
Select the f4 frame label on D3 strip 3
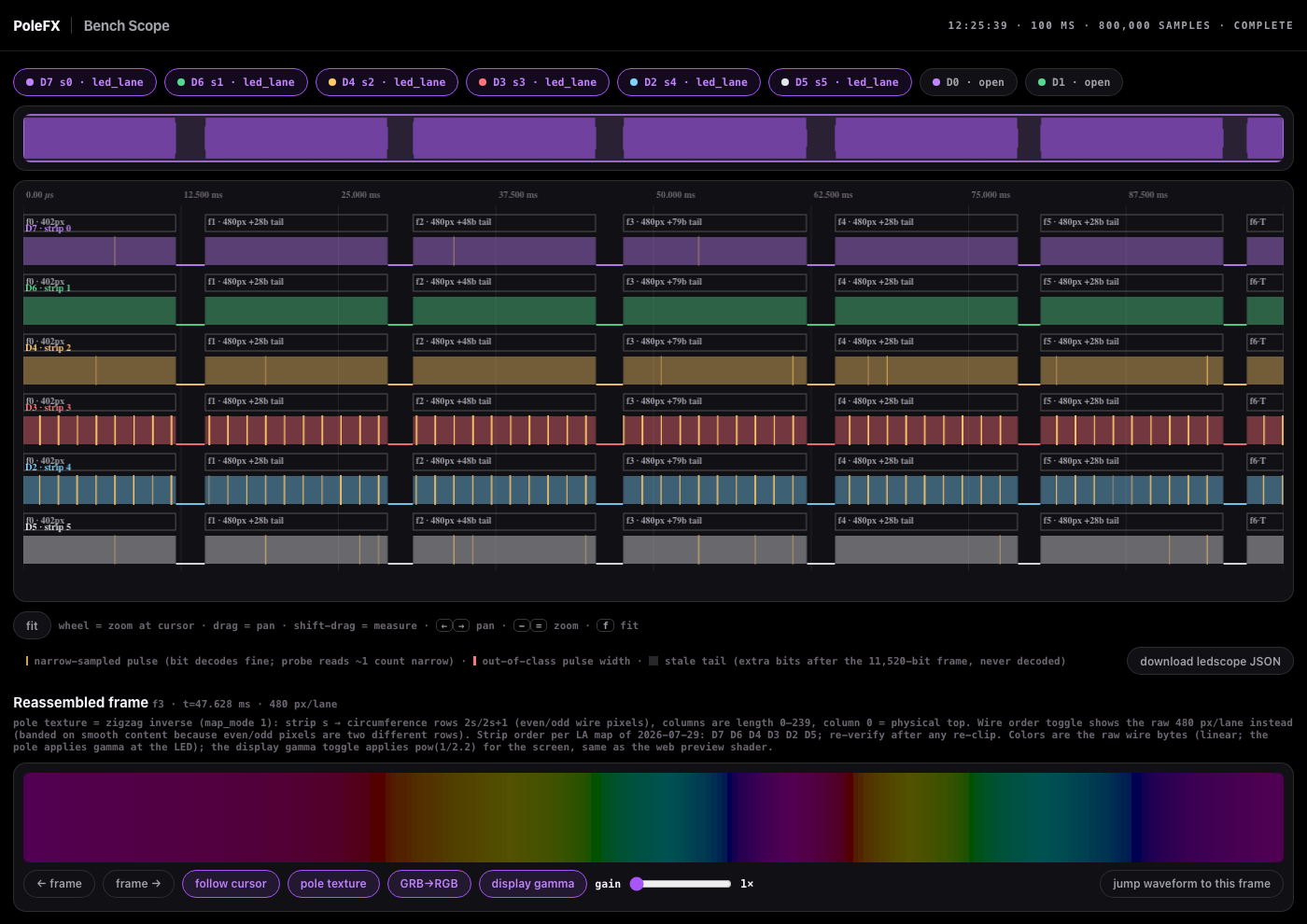(x=926, y=401)
